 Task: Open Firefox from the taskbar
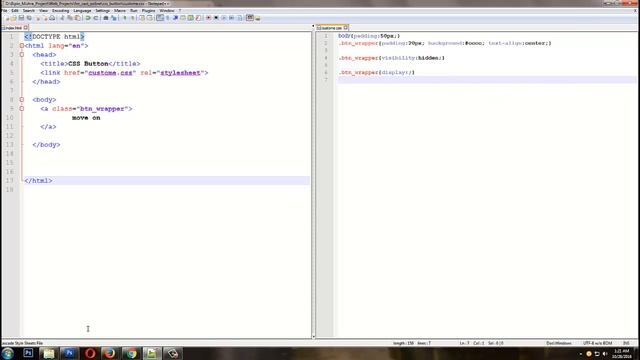point(109,353)
